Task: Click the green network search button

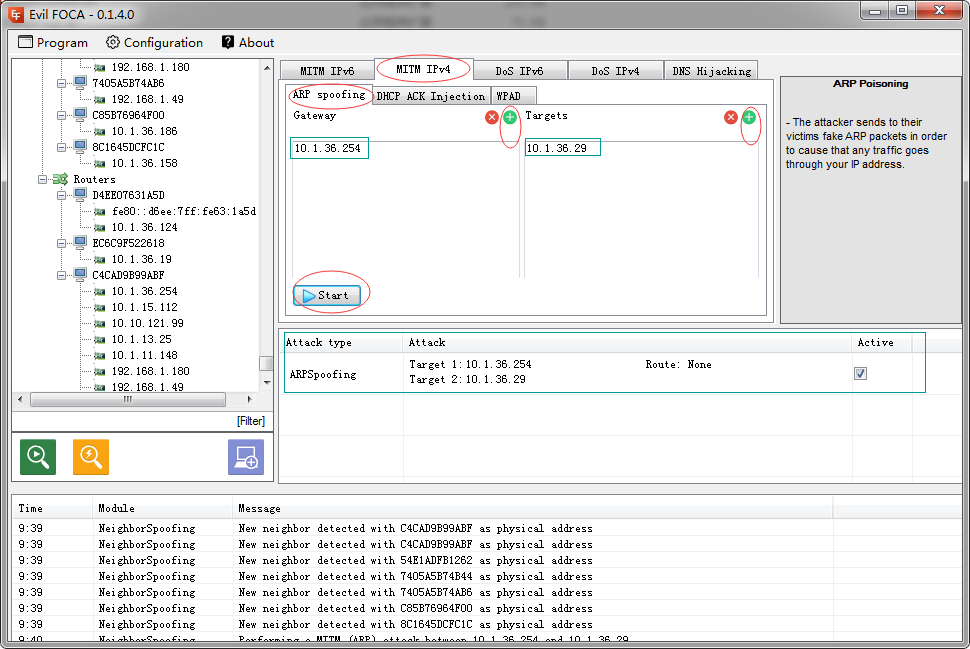Action: click(x=38, y=457)
